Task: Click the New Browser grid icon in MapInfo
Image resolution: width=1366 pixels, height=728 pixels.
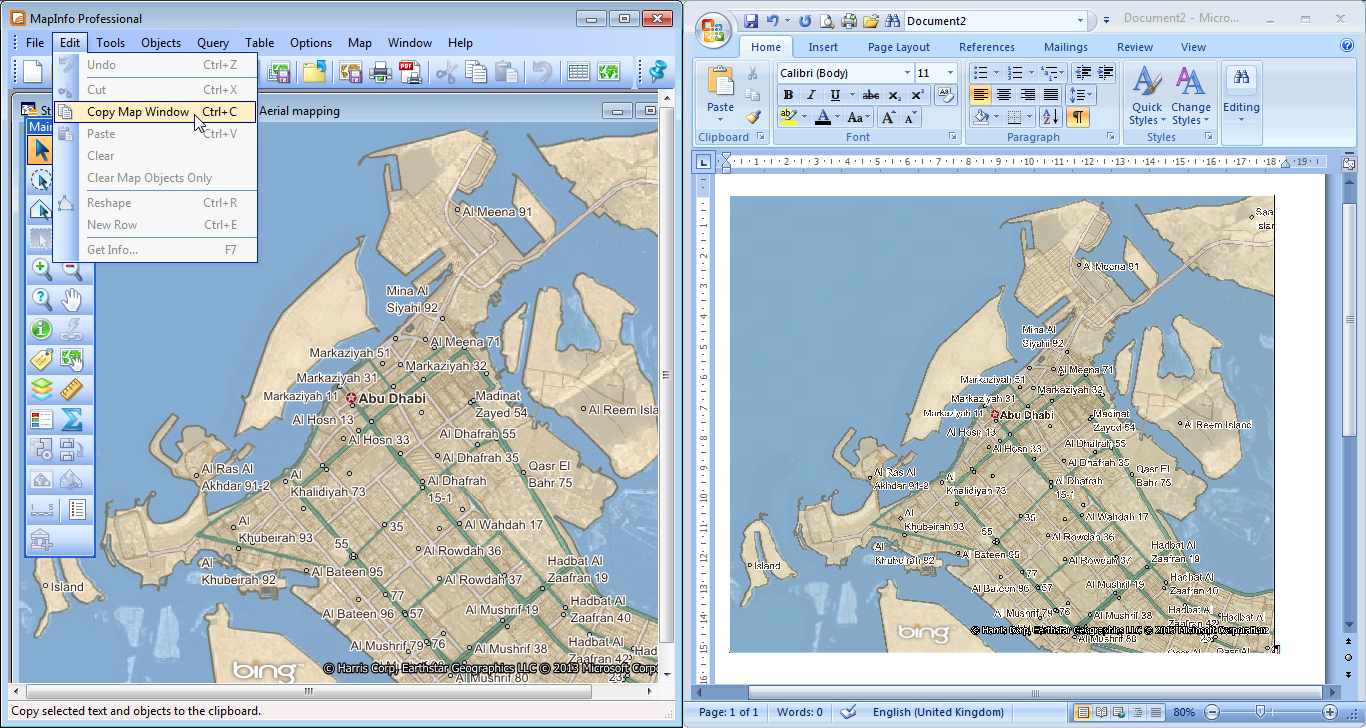Action: click(578, 72)
